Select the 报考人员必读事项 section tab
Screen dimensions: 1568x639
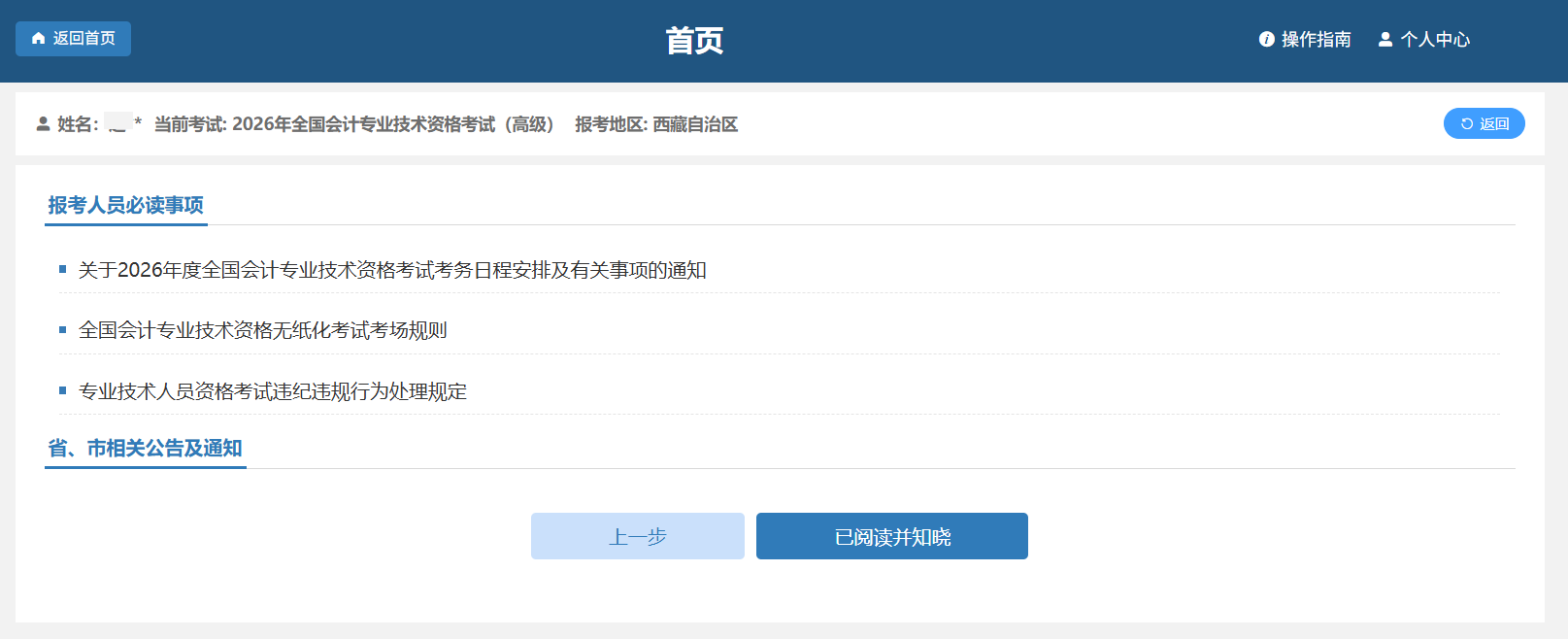click(x=125, y=205)
